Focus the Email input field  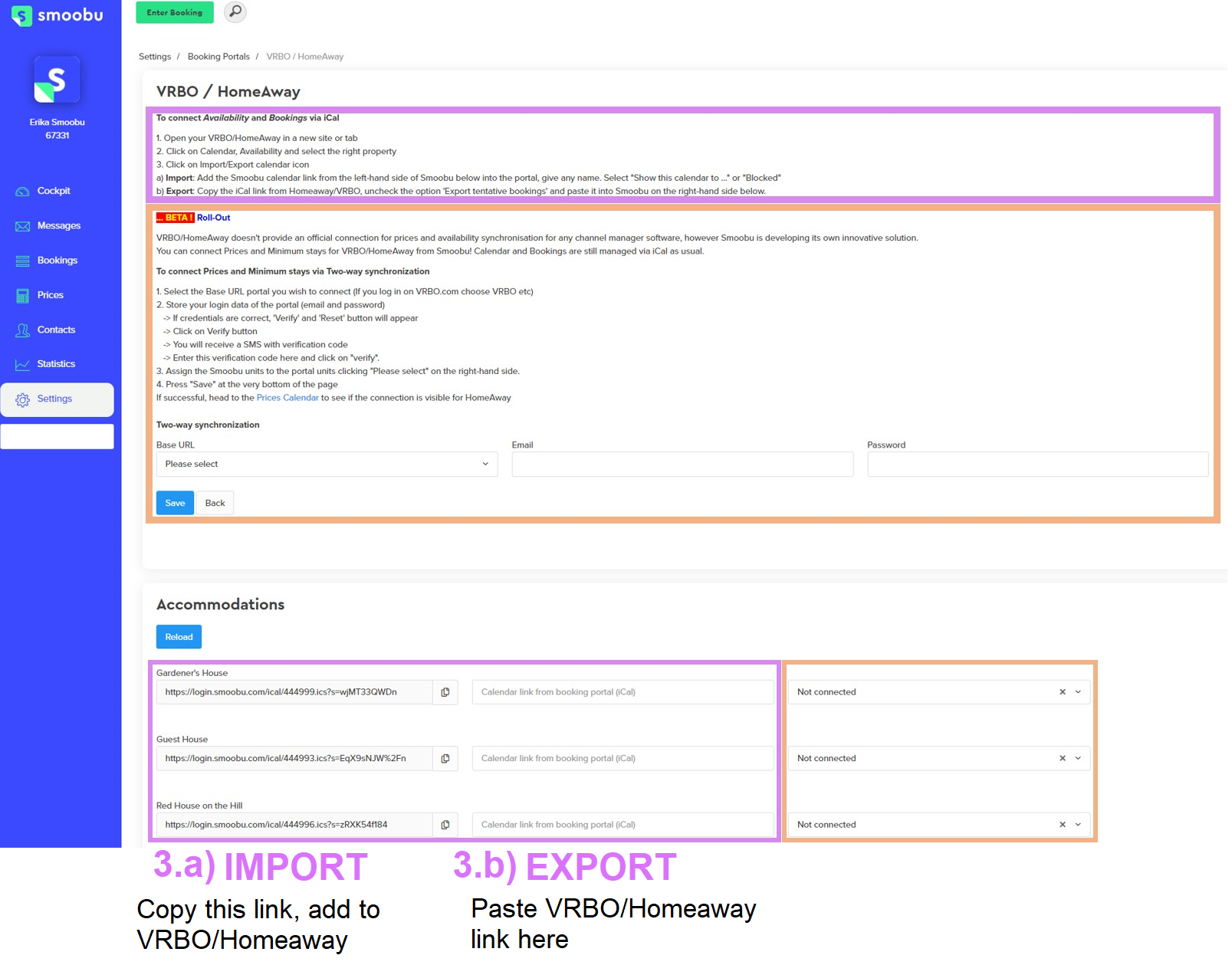(x=682, y=464)
